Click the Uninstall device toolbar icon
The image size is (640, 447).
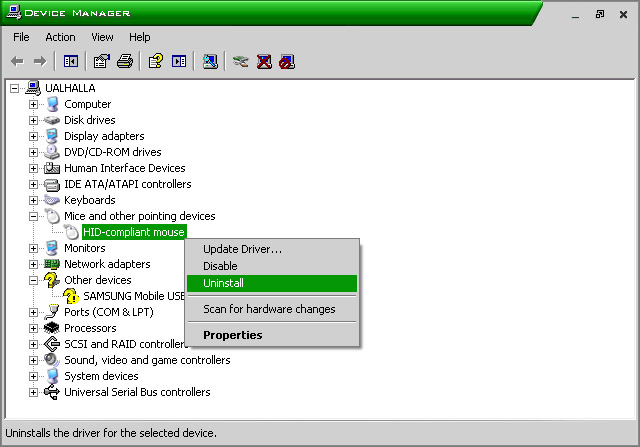point(264,61)
